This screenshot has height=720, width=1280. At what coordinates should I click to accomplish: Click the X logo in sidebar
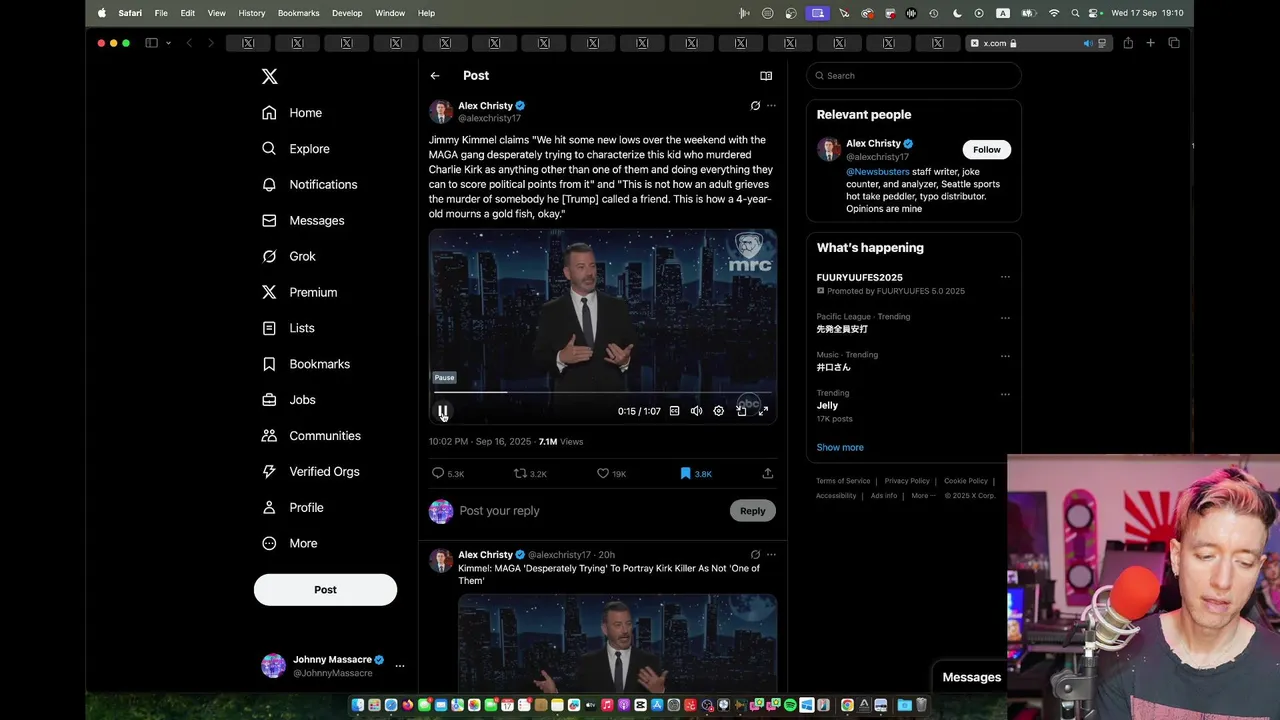point(269,77)
